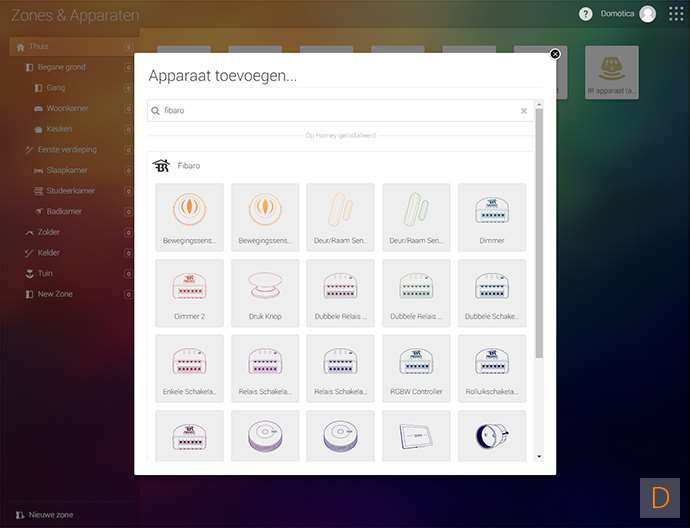The image size is (690, 528).
Task: Click the scrollbar down arrow in dialog
Action: (539, 457)
